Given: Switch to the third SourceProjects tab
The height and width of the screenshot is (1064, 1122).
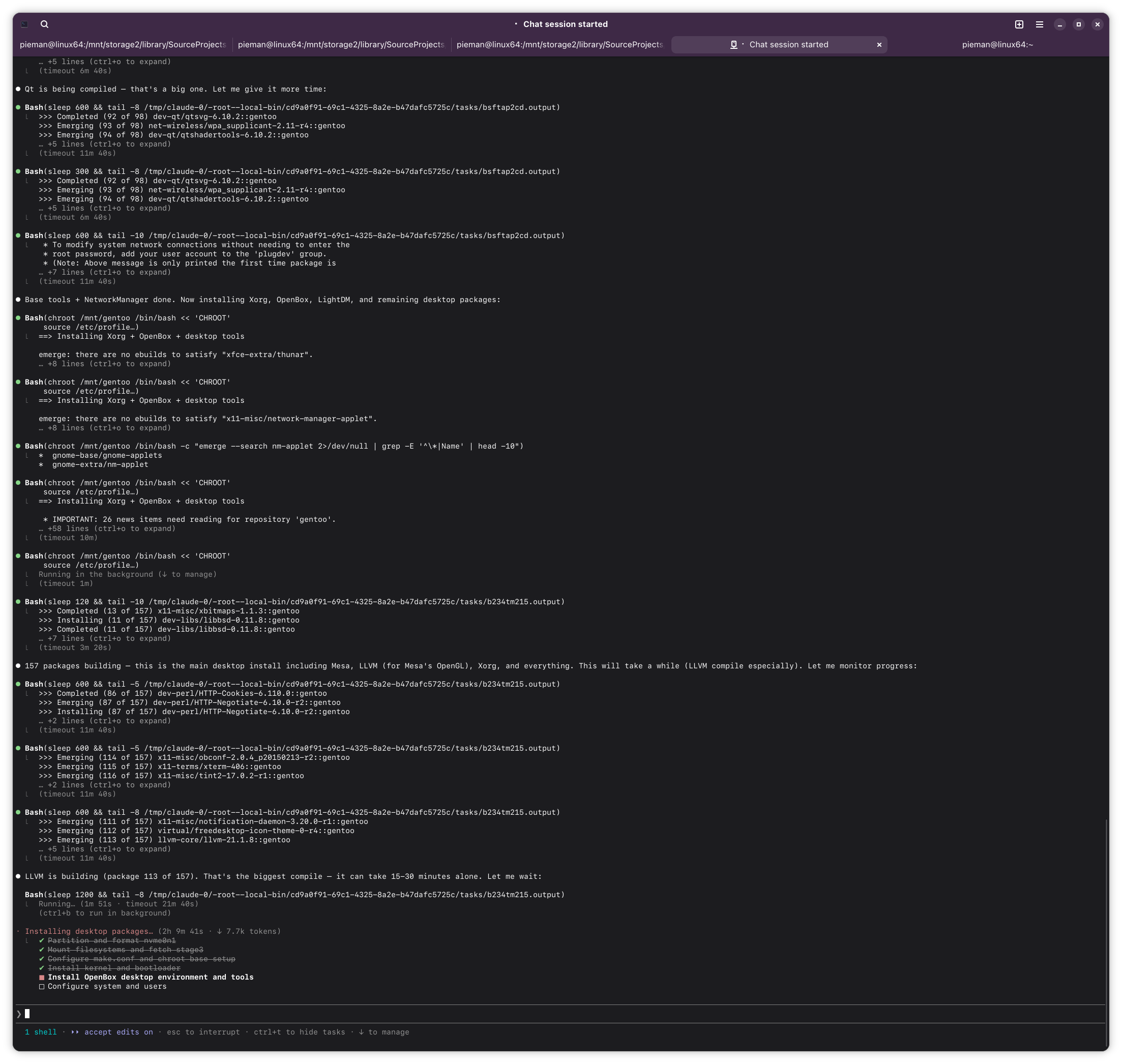Looking at the screenshot, I should [559, 45].
